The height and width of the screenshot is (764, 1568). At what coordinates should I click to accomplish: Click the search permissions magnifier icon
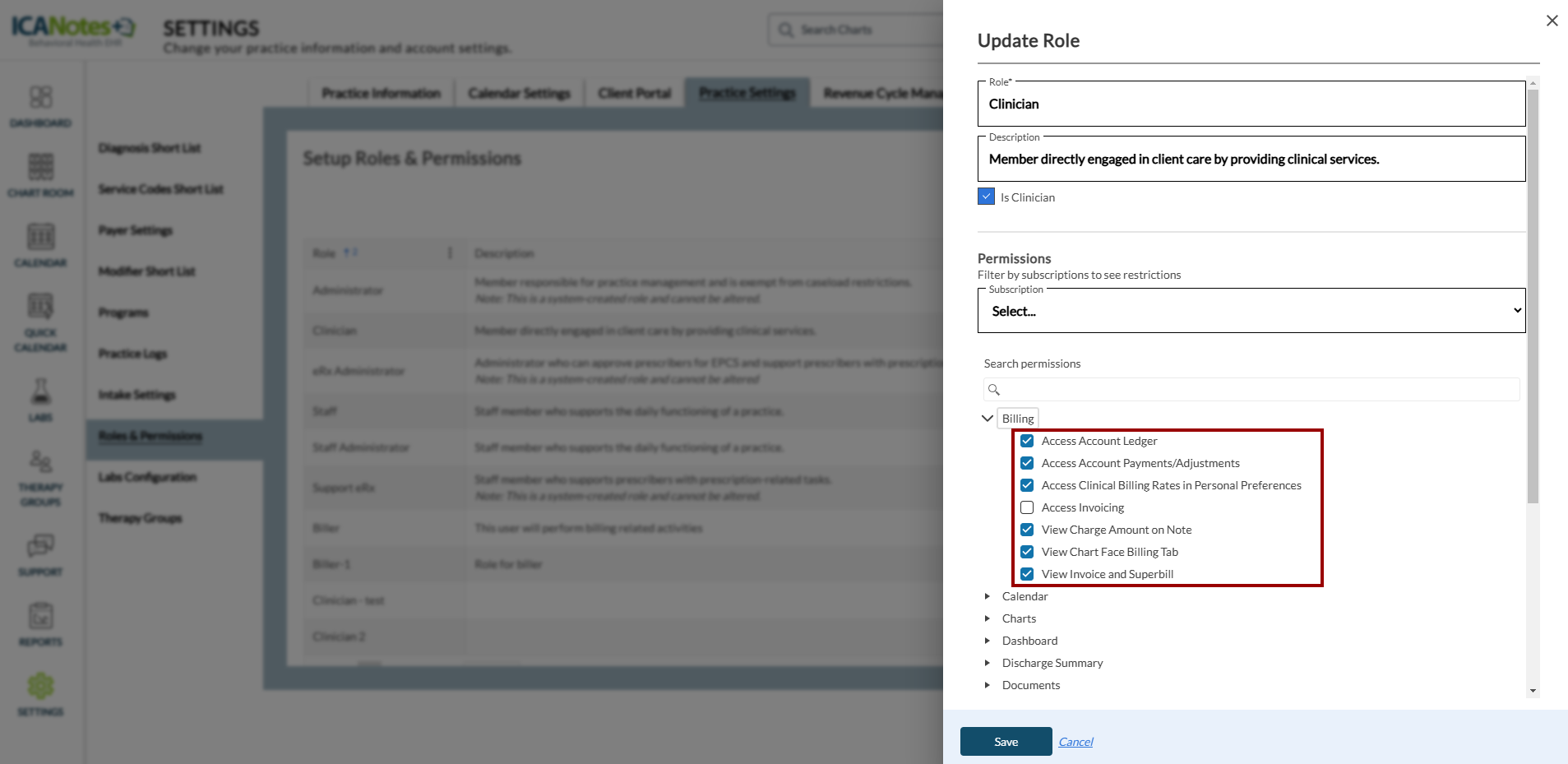[994, 390]
